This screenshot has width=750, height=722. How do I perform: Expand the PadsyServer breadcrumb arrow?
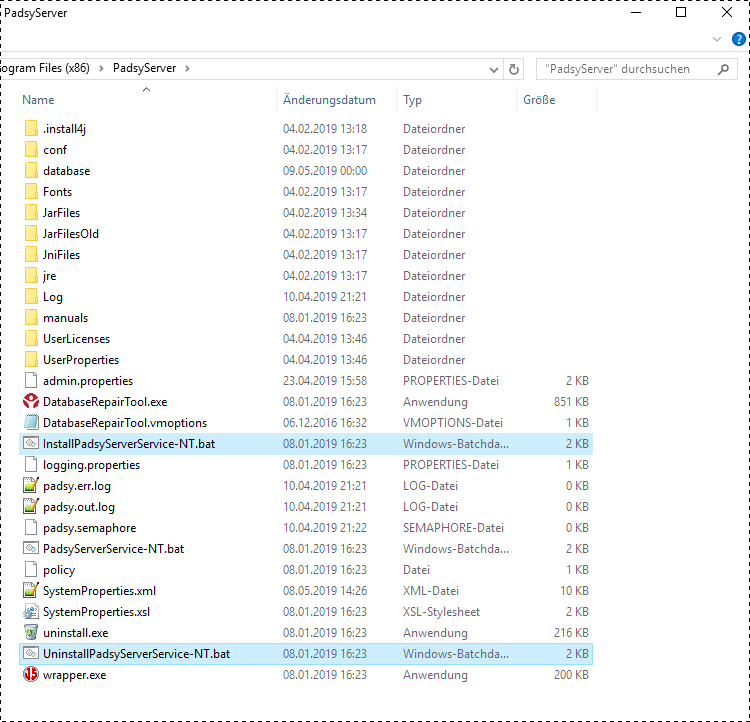(187, 69)
